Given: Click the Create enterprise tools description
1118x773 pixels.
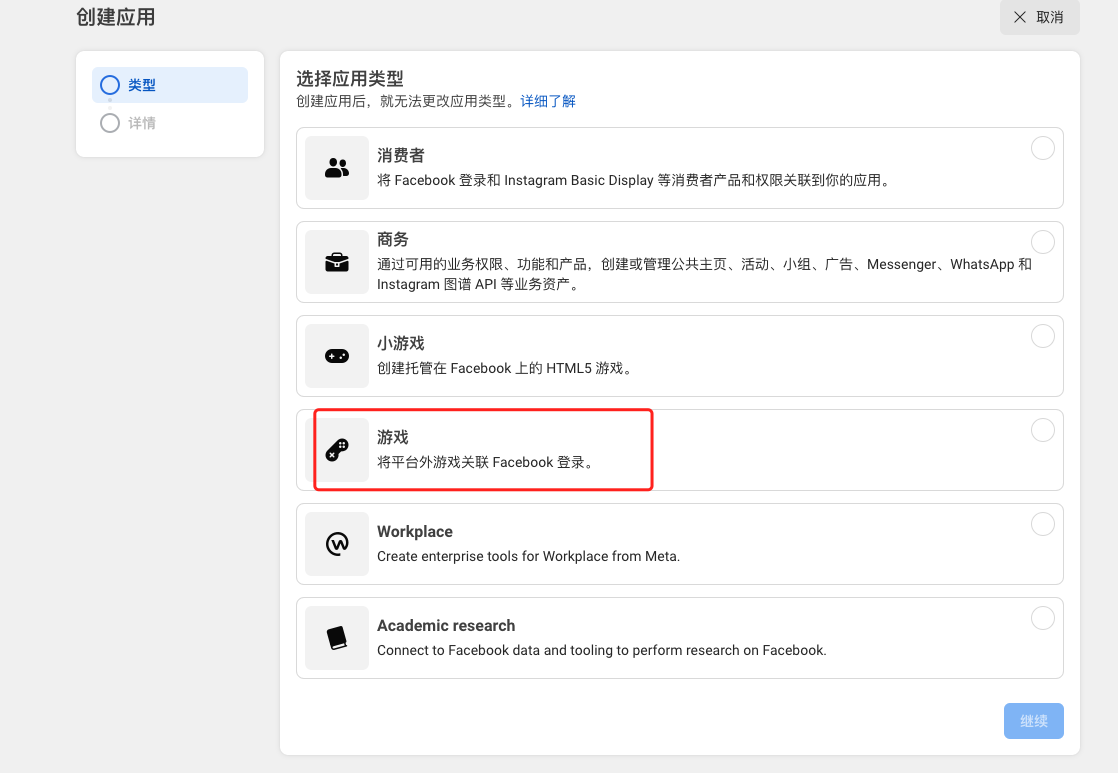Looking at the screenshot, I should tap(528, 556).
